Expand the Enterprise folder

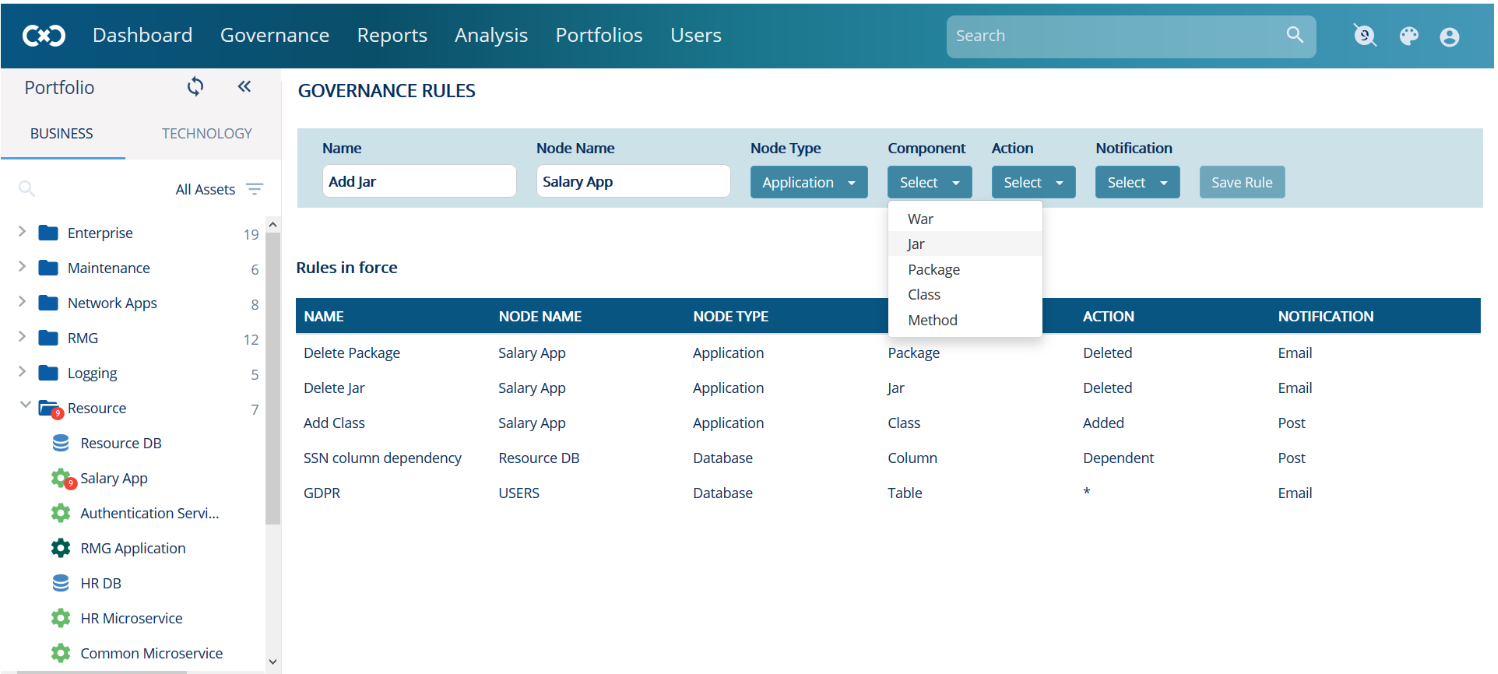coord(22,232)
